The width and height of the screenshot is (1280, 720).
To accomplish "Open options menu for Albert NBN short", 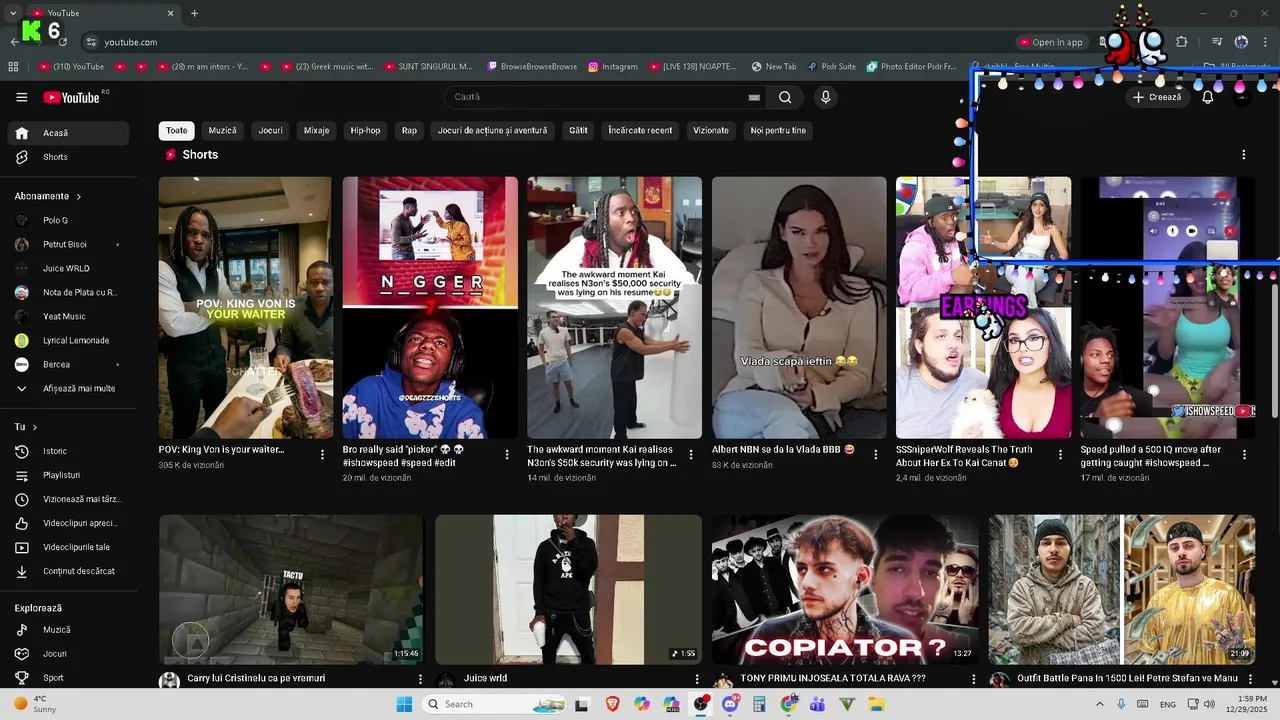I will (876, 454).
